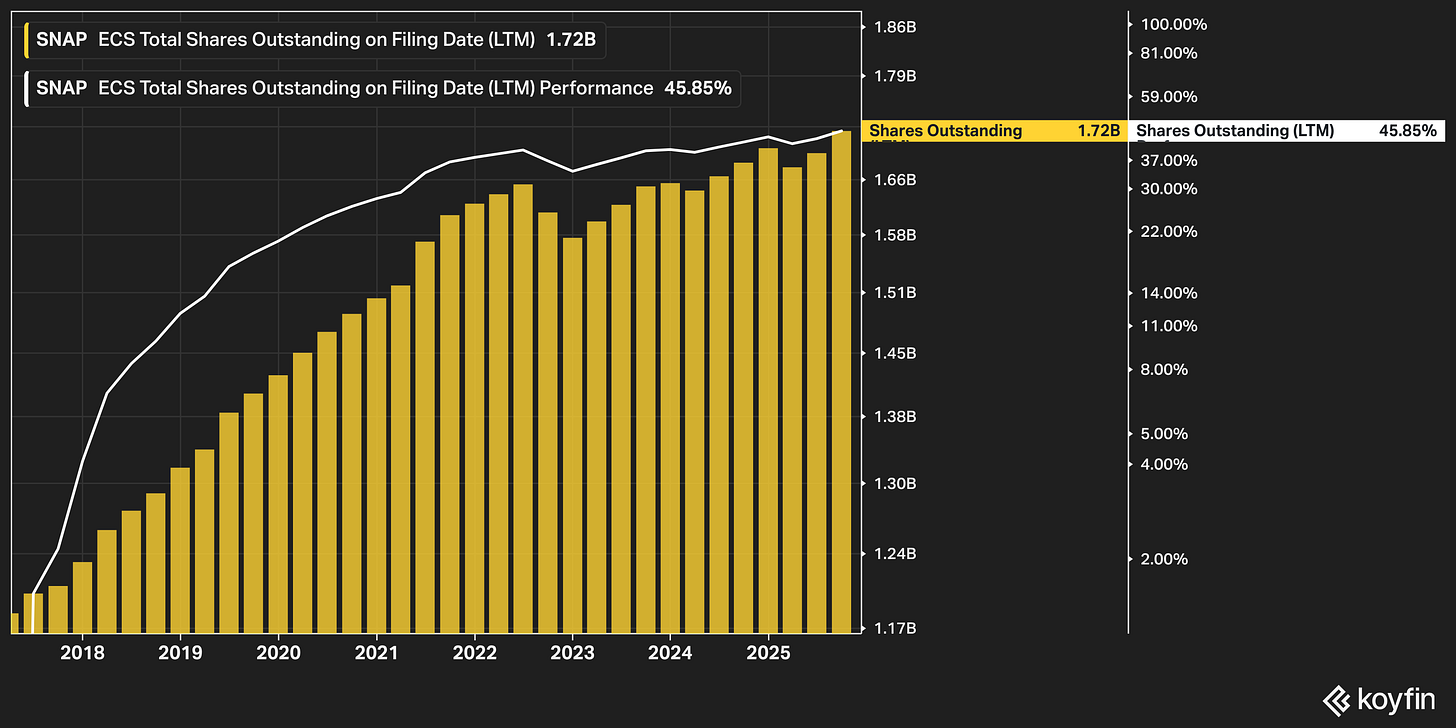Screen dimensions: 1456x728
Task: Click the 1.79B y-axis value
Action: [896, 76]
